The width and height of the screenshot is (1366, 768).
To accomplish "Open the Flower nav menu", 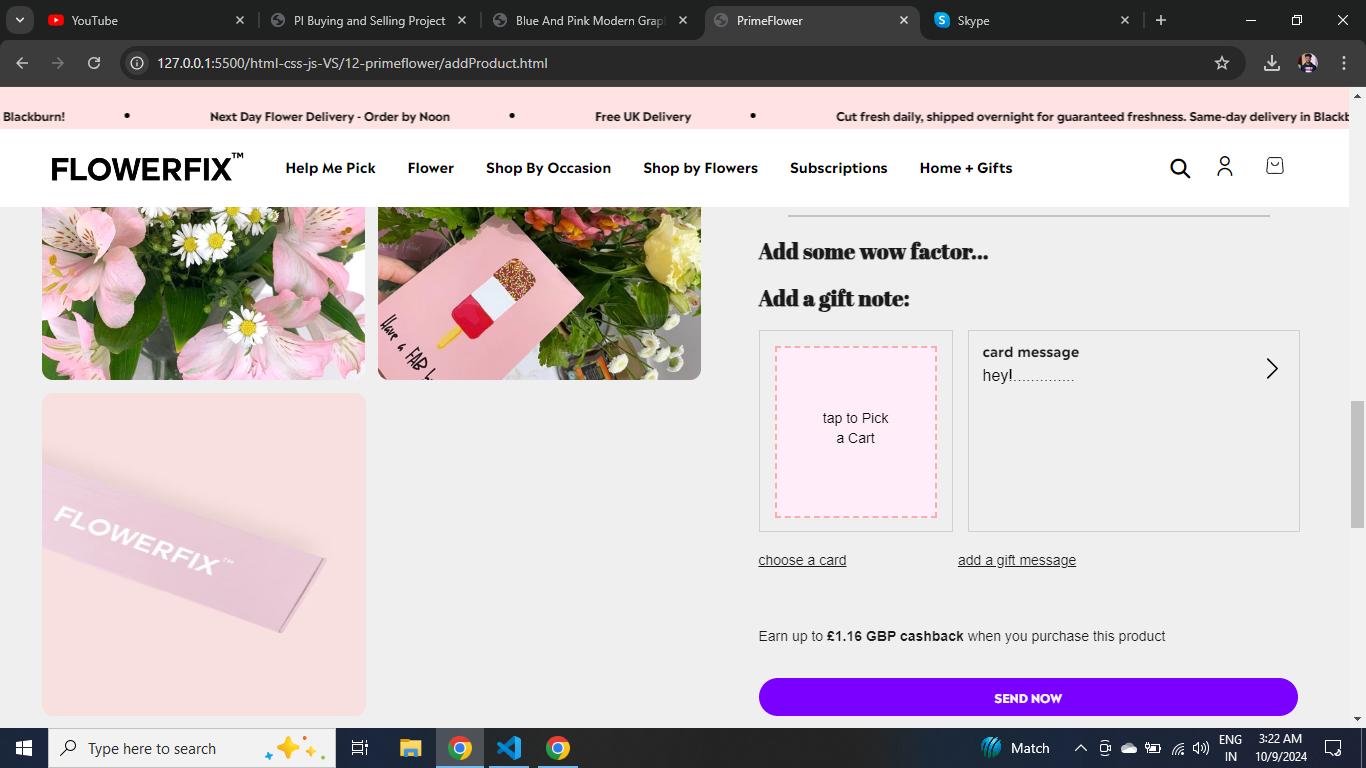I will click(x=431, y=168).
